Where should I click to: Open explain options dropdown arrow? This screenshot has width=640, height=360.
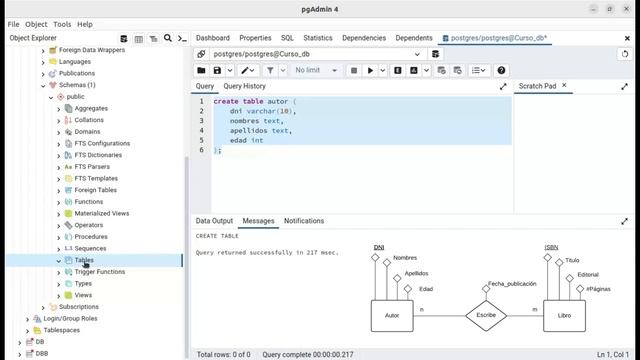pyautogui.click(x=426, y=70)
